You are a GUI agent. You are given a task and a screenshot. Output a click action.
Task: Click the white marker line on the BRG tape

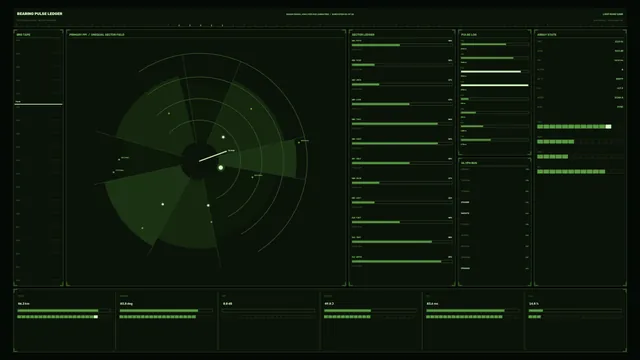(38, 104)
